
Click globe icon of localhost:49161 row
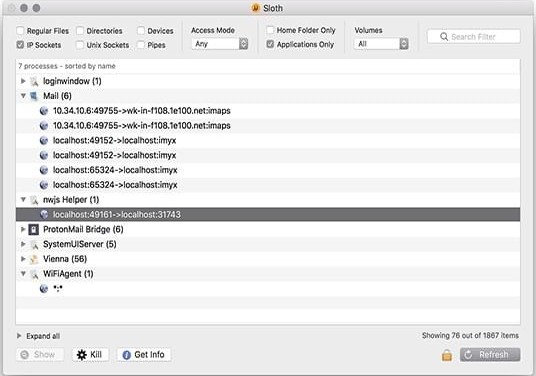(x=44, y=214)
